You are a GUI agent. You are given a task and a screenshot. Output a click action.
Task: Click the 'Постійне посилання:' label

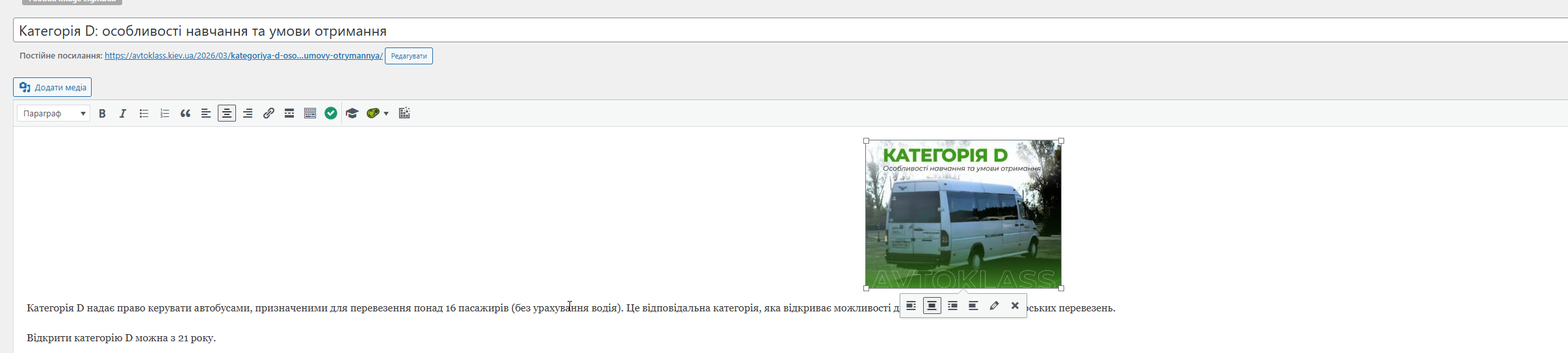(x=61, y=56)
